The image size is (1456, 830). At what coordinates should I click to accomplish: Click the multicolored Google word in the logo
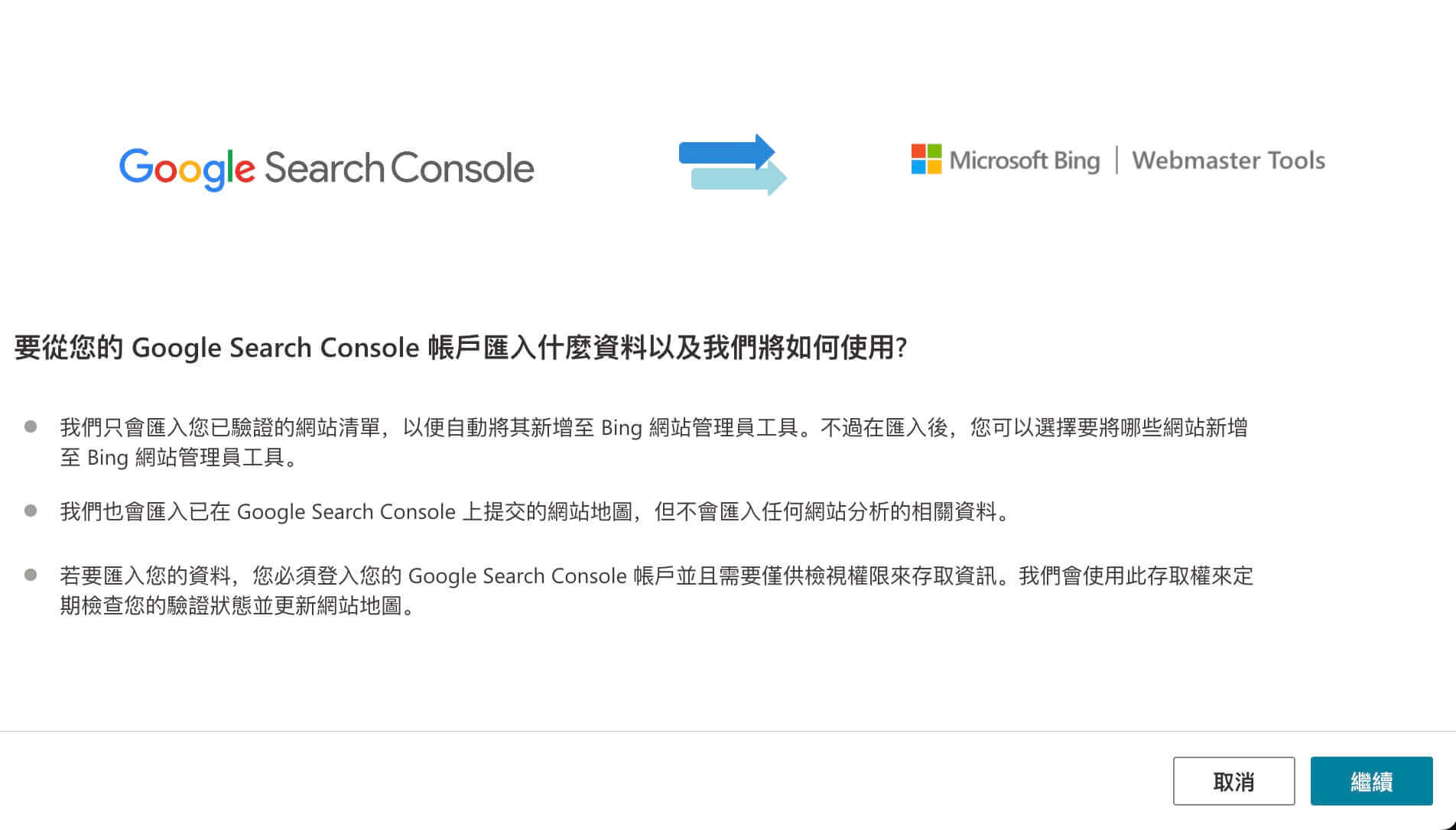point(187,168)
